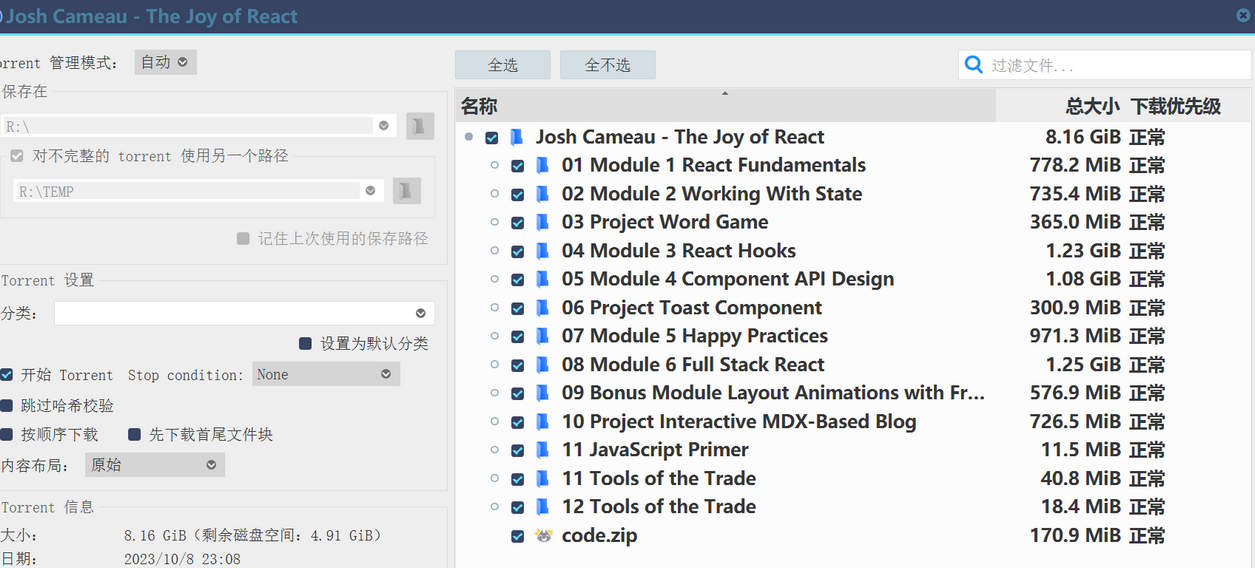Screen dimensions: 1255x568
Task: Click folder icon of 07 Module 5 Happy Practices
Action: point(542,336)
